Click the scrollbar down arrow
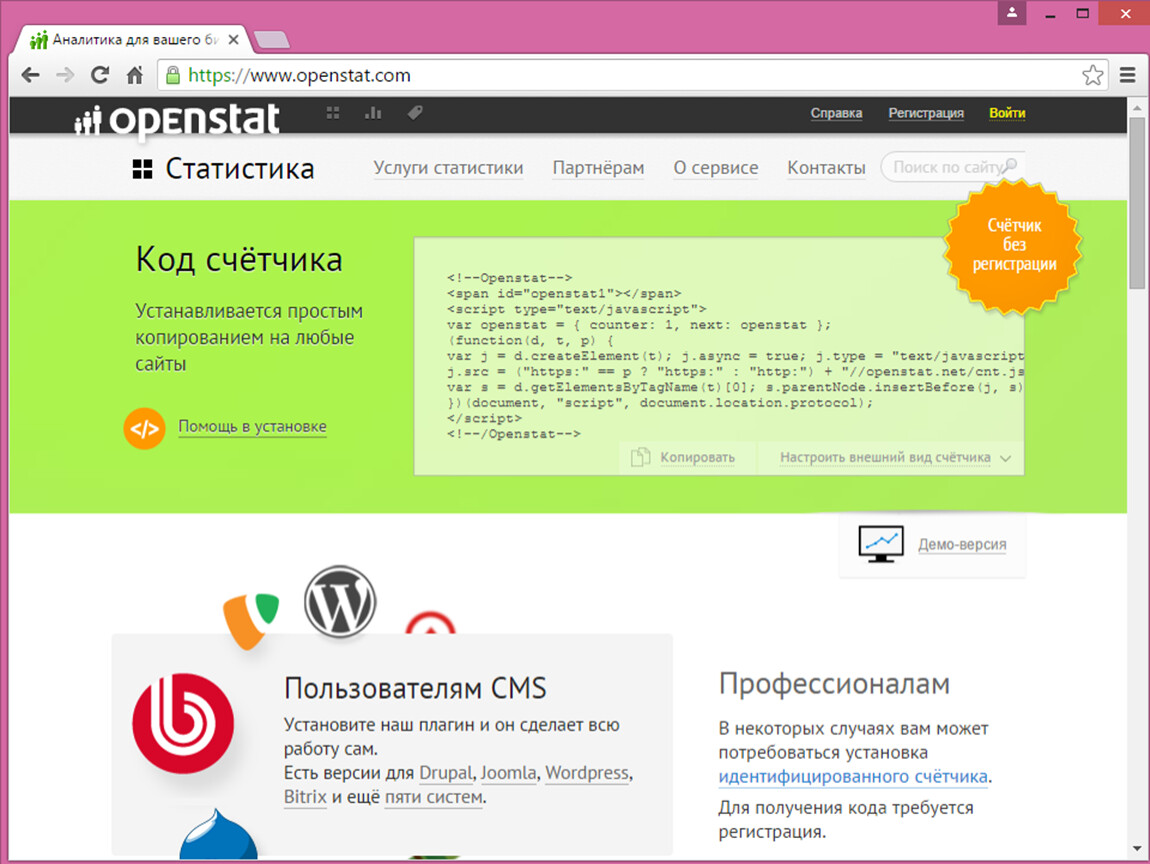Viewport: 1150px width, 864px height. [x=1137, y=849]
